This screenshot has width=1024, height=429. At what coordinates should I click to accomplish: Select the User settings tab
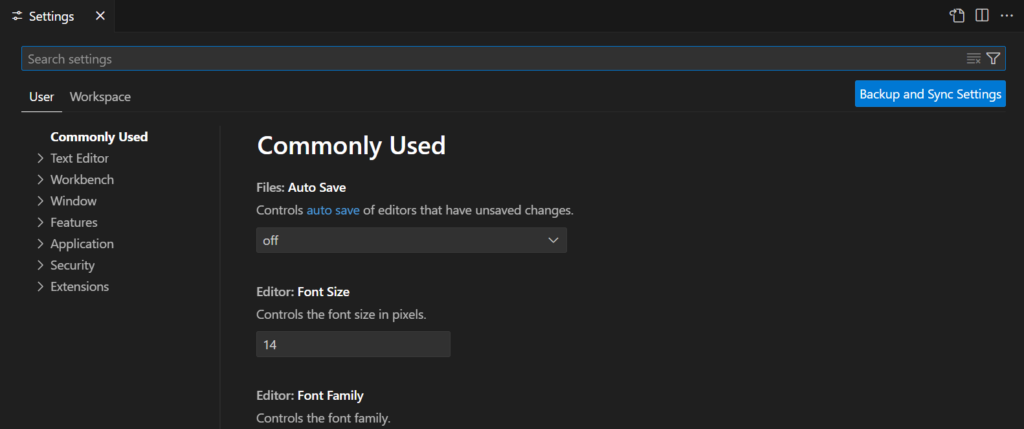(x=41, y=97)
